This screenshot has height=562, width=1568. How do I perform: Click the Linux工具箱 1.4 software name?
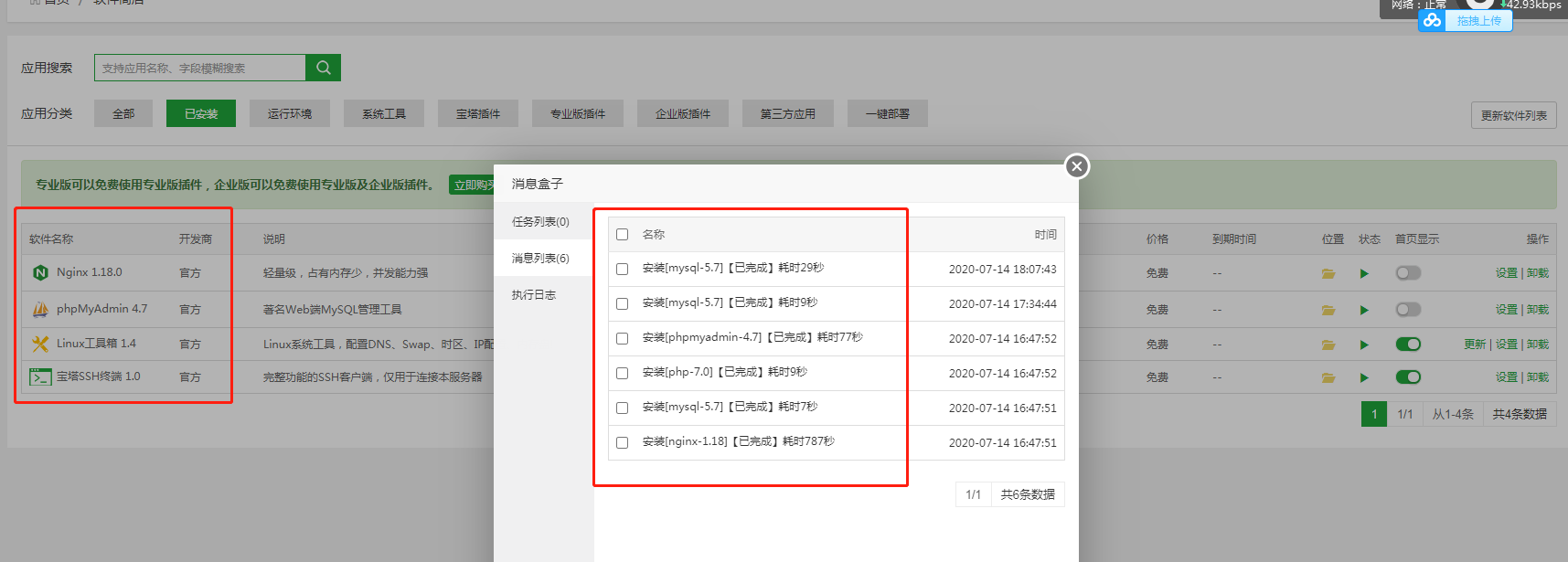click(x=96, y=344)
